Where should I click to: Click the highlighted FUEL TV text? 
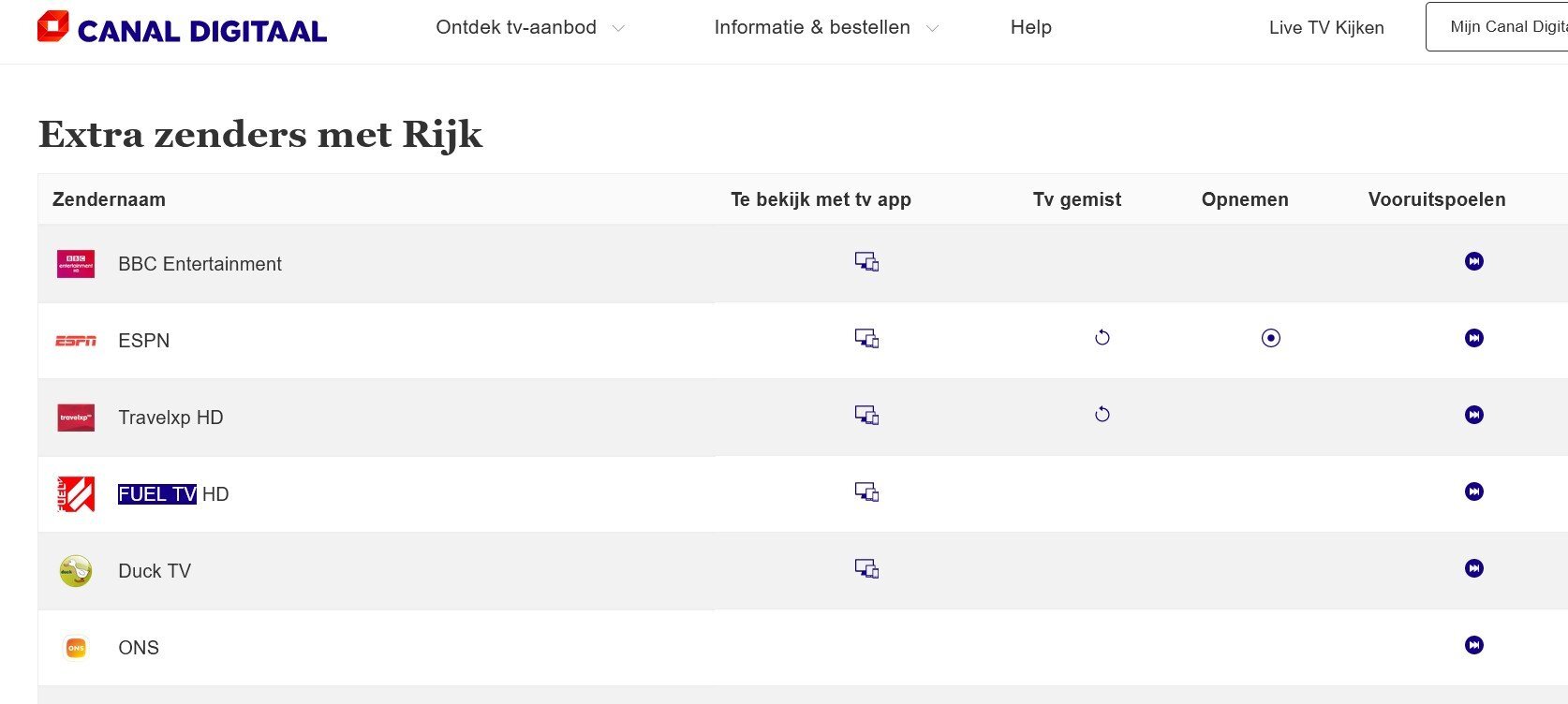pos(157,494)
